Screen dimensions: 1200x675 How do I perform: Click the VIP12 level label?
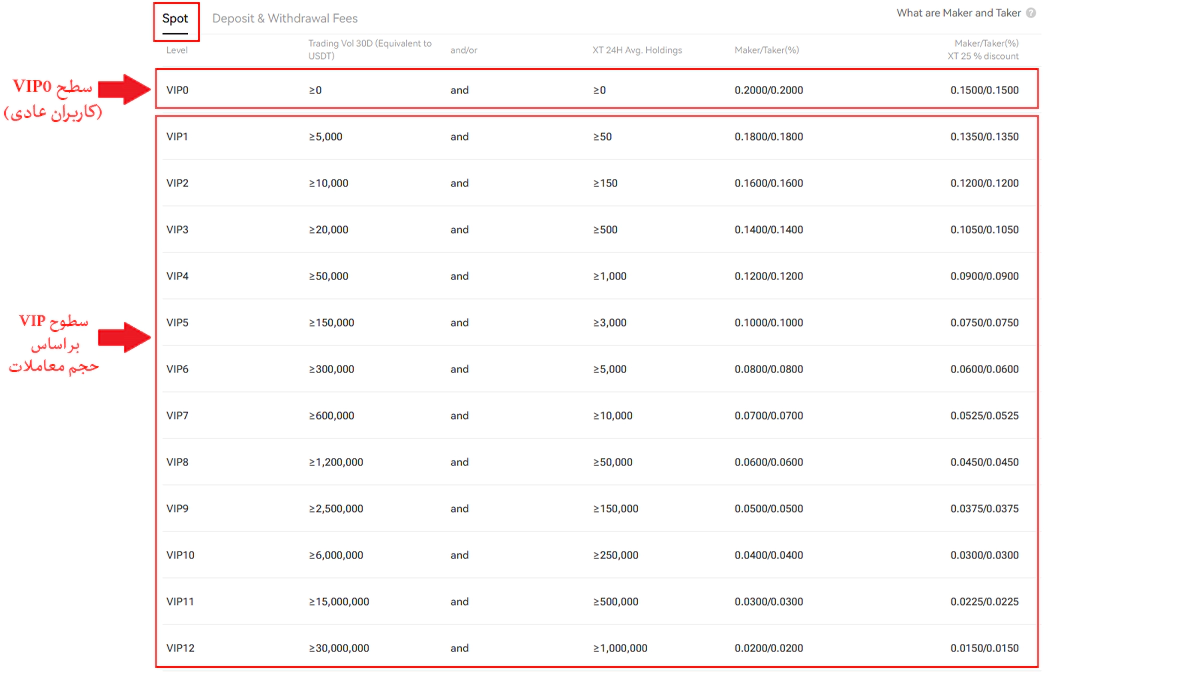tap(180, 648)
